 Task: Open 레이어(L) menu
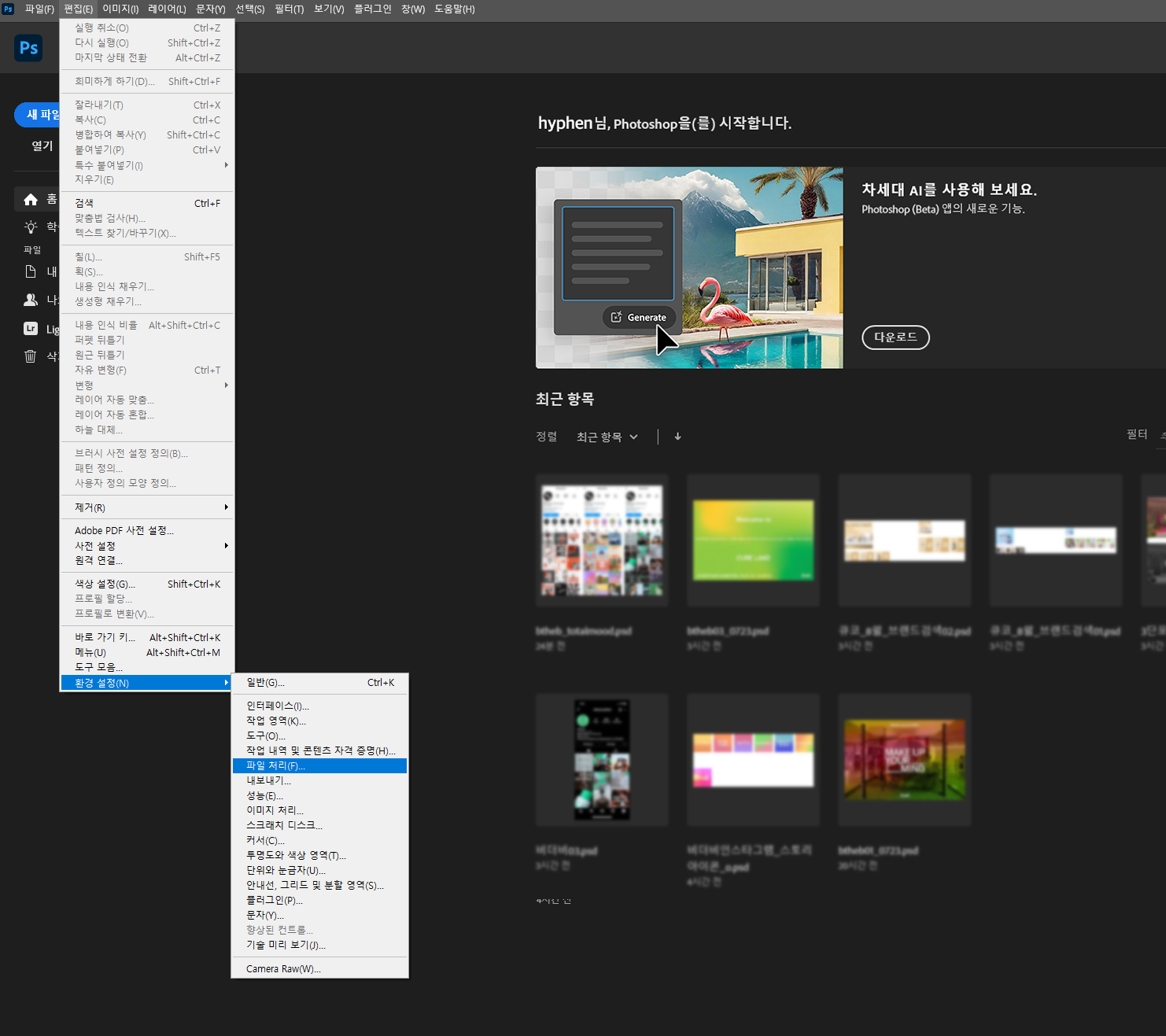[x=167, y=9]
